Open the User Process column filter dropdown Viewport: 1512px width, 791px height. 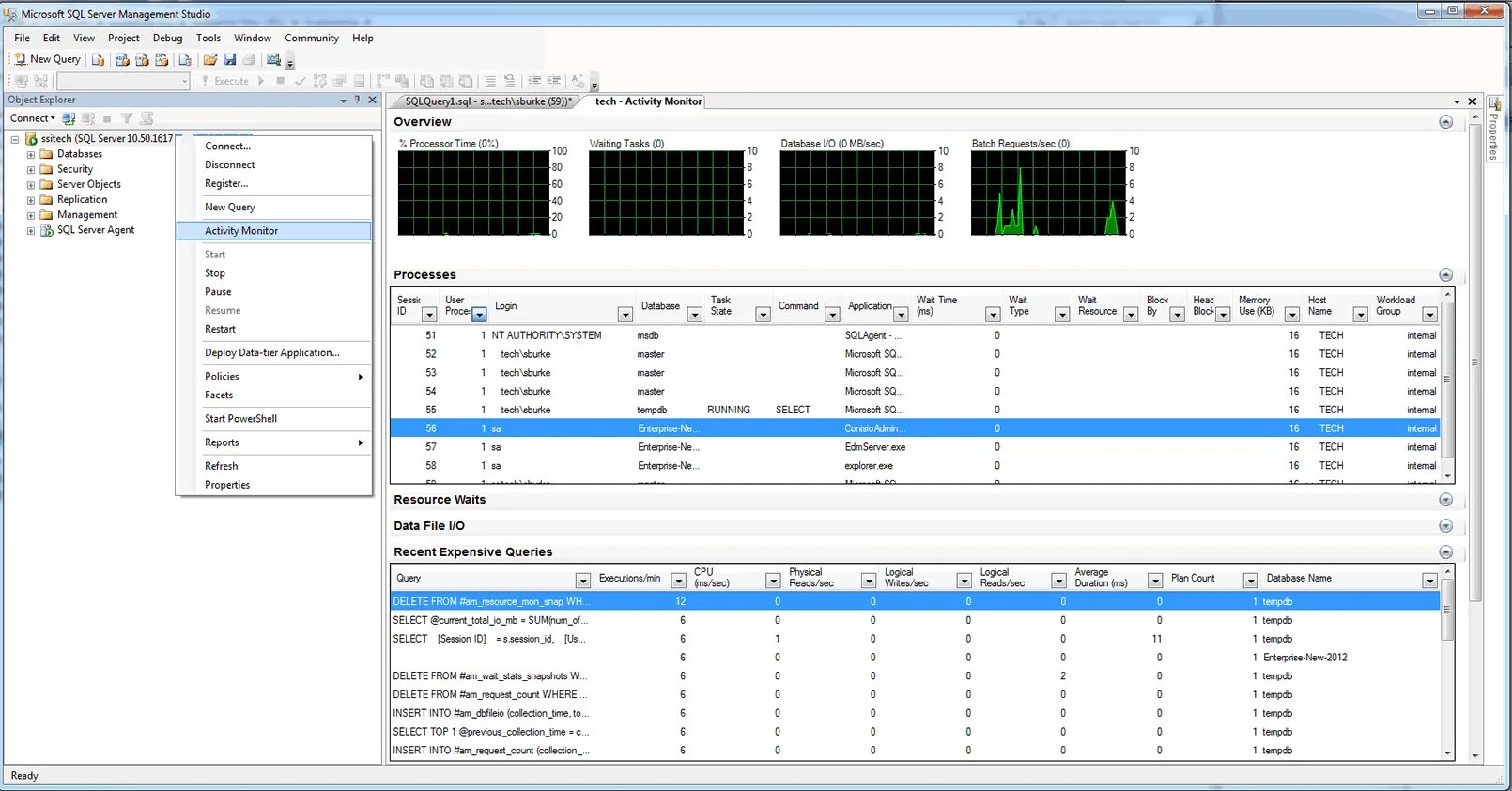[x=479, y=315]
